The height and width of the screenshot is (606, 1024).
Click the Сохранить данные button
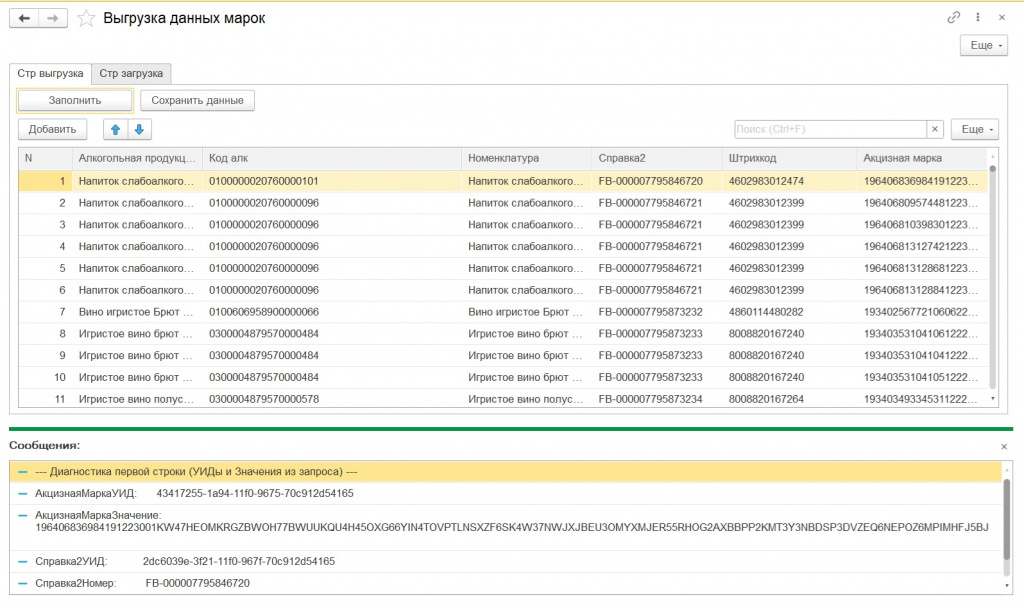(x=198, y=100)
